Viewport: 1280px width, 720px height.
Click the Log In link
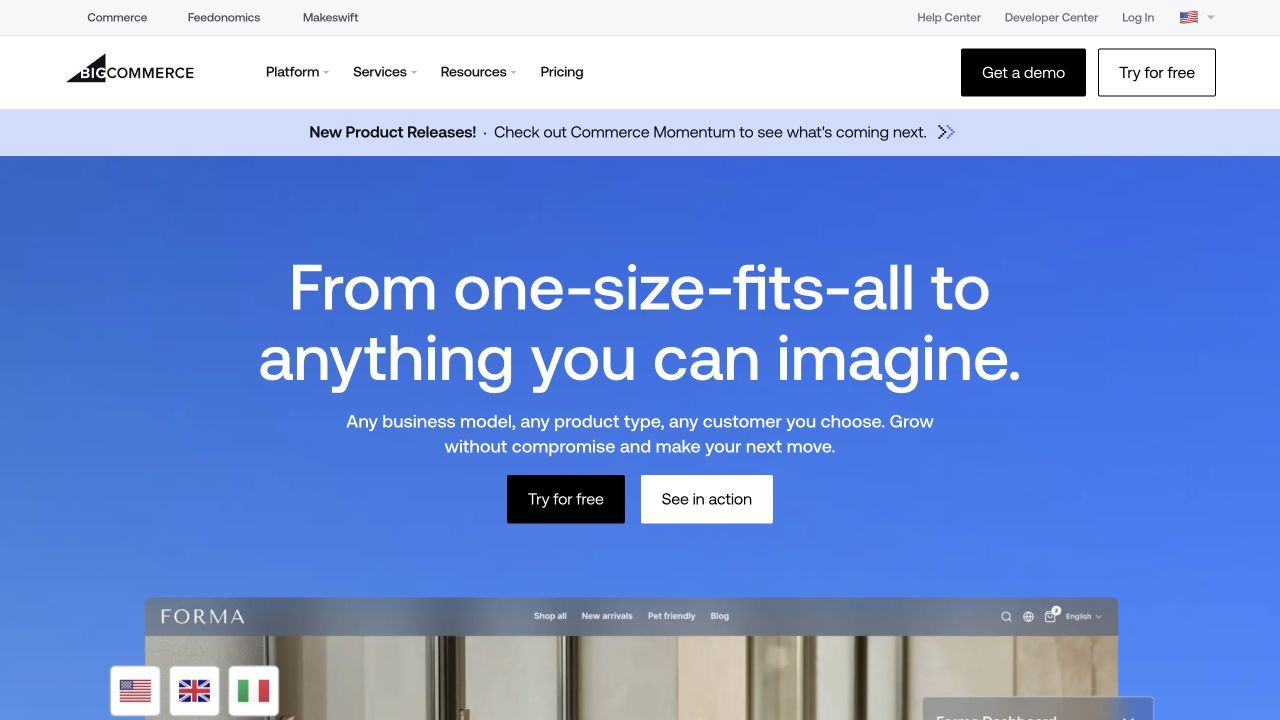[x=1138, y=17]
